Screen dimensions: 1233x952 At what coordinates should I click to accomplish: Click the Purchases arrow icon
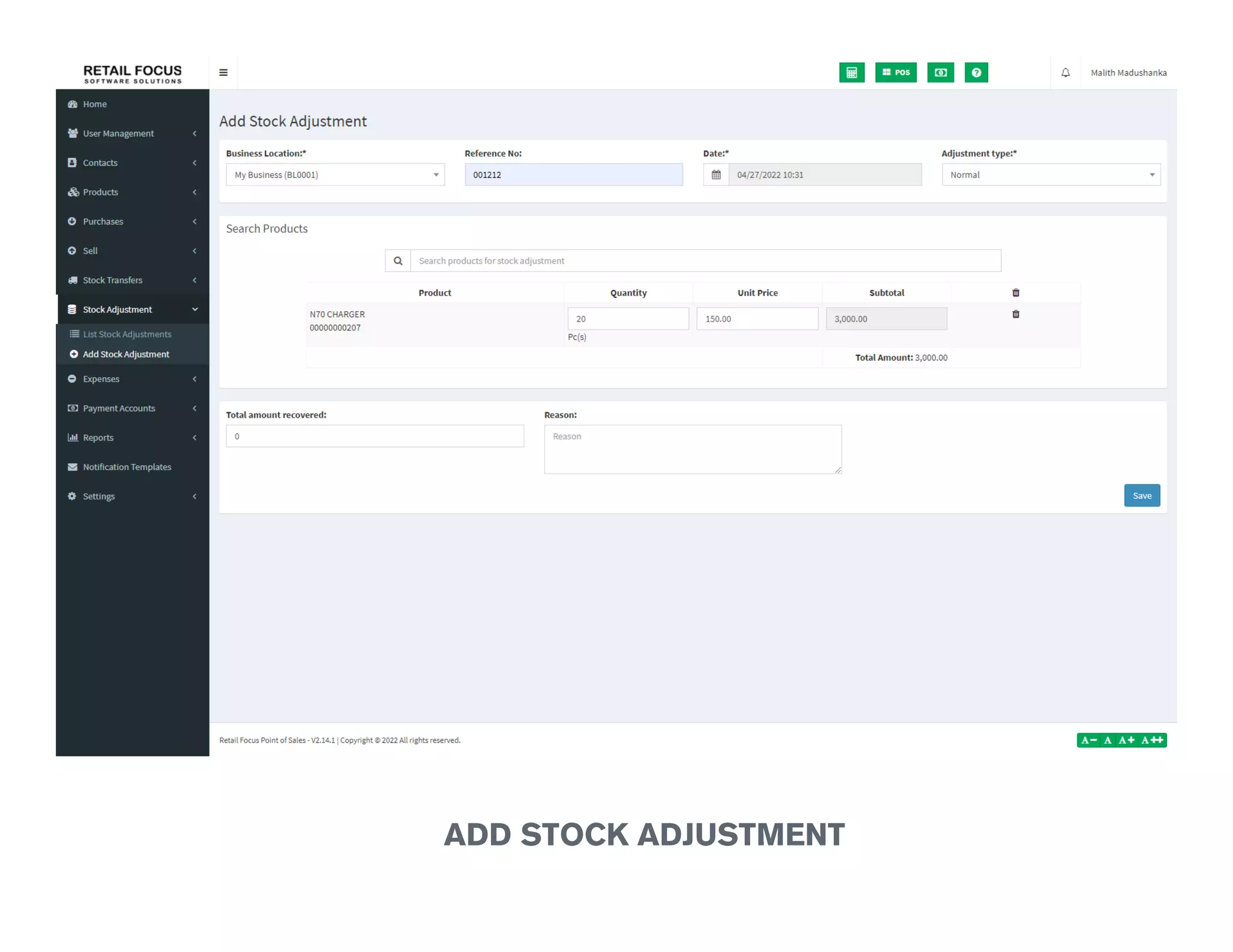pos(72,221)
